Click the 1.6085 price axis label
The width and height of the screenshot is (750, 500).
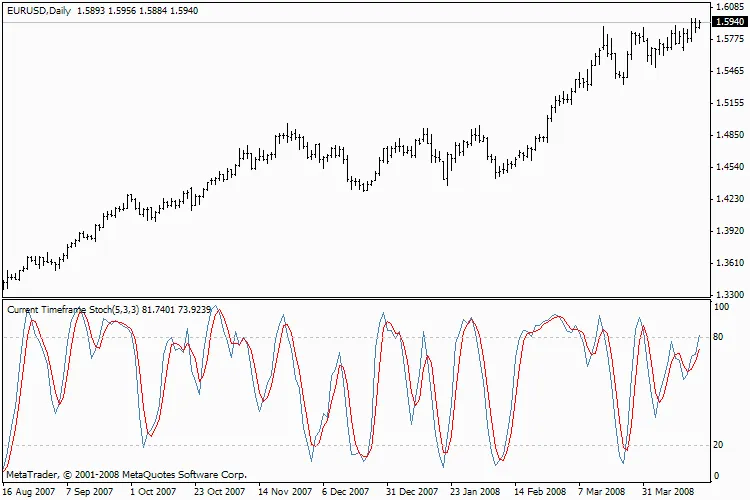pos(727,6)
